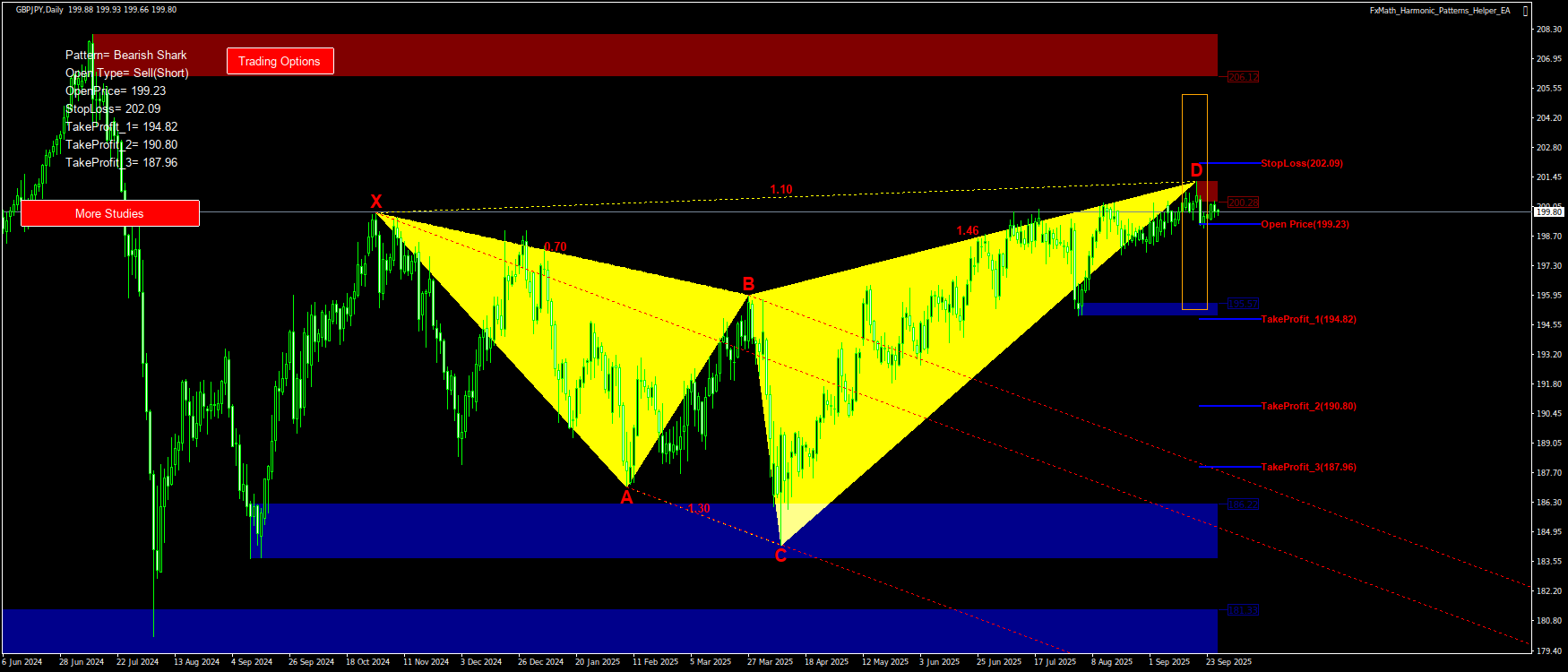Click the 1.10 ratio label on XD line
The height and width of the screenshot is (672, 1568).
click(x=781, y=189)
